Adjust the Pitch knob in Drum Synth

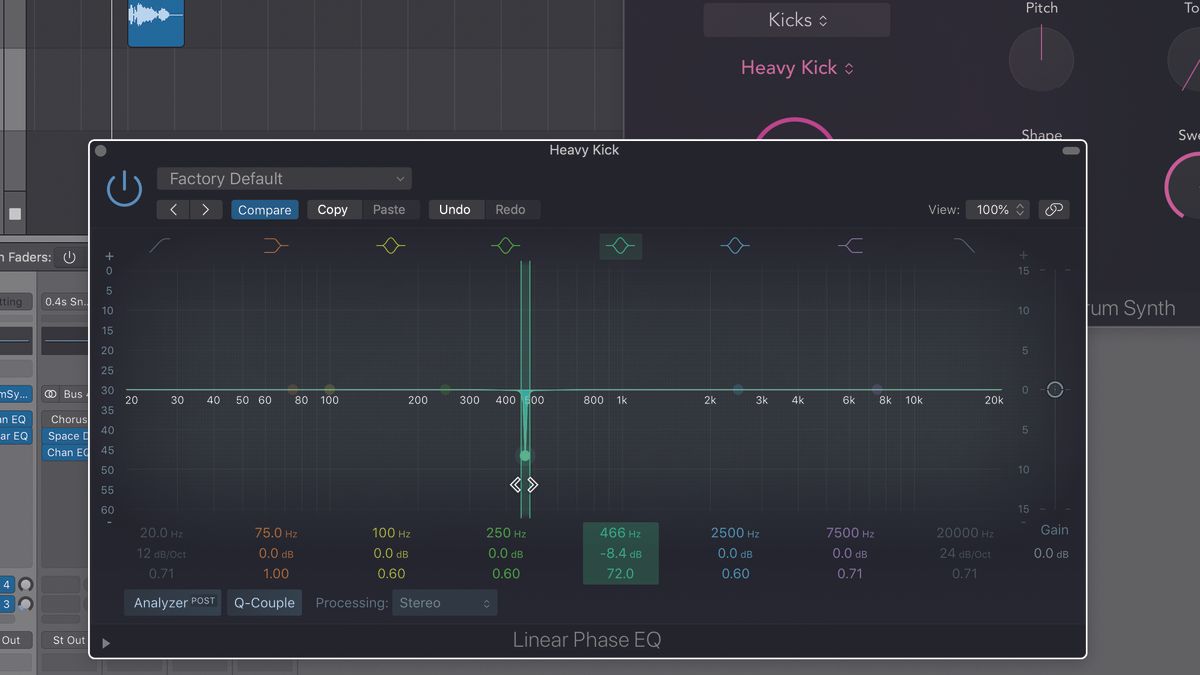coord(1041,59)
